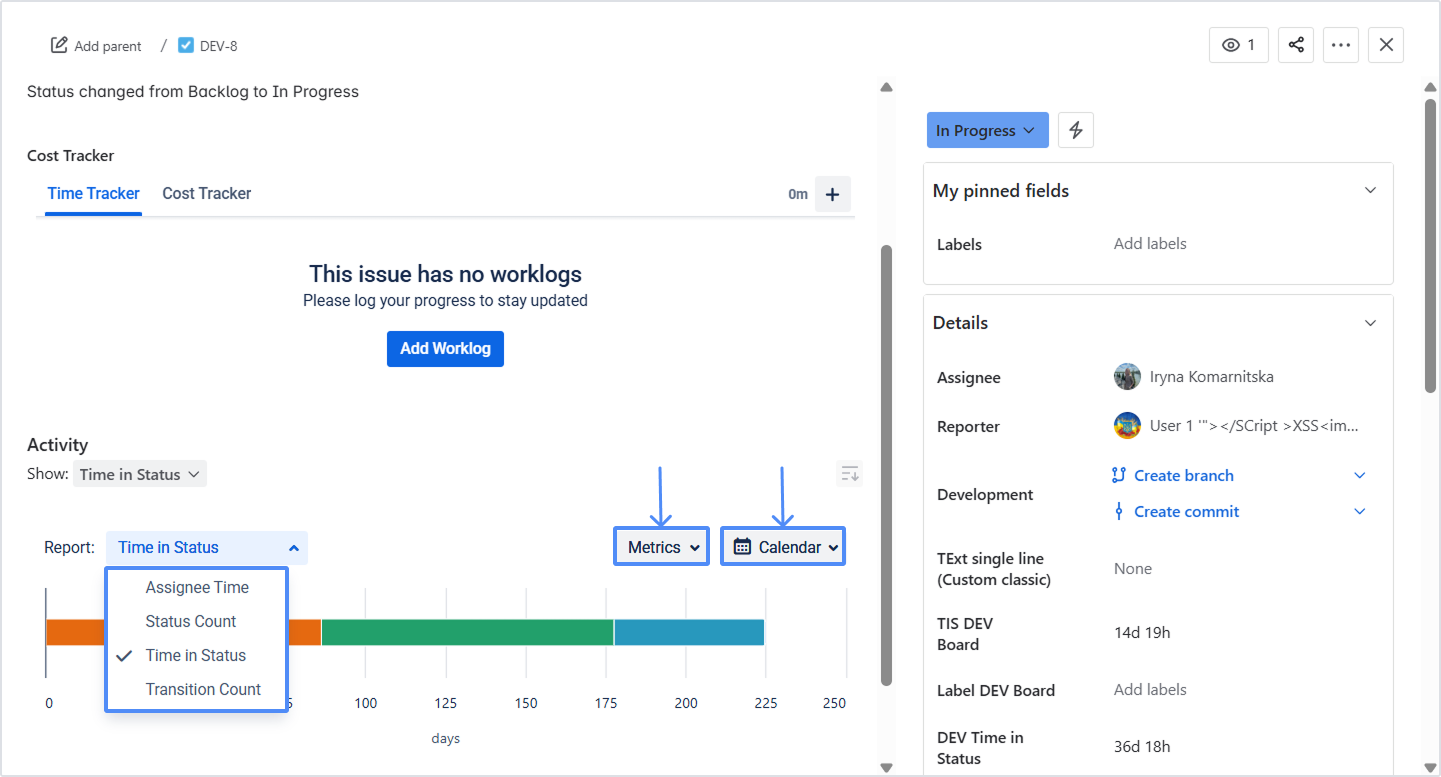Image resolution: width=1441 pixels, height=777 pixels.
Task: Click the Create branch link
Action: [1183, 475]
